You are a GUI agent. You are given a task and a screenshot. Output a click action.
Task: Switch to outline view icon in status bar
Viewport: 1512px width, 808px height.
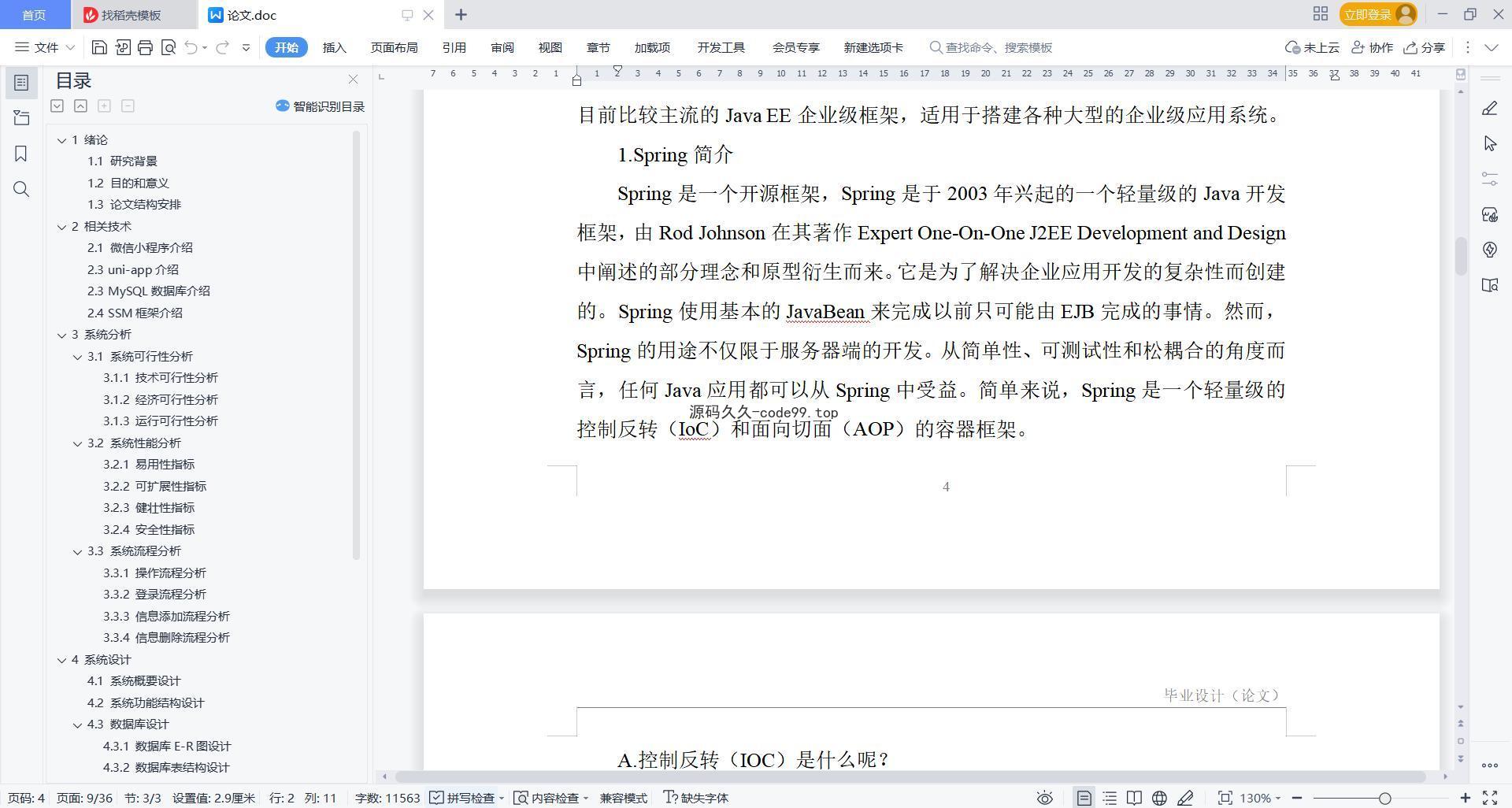[1110, 798]
